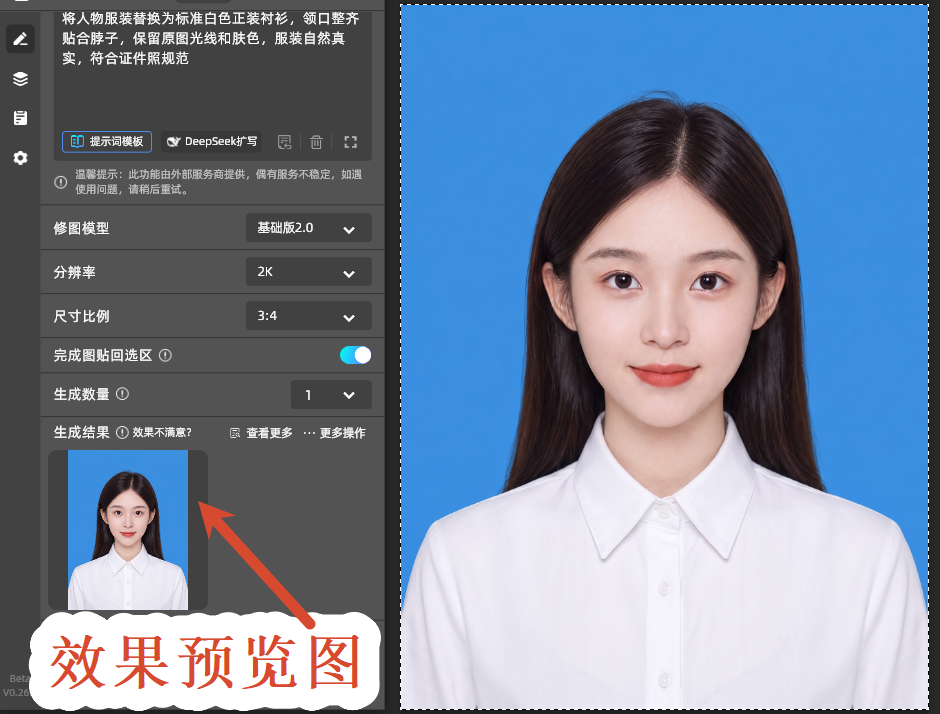The height and width of the screenshot is (714, 940).
Task: Toggle the 完成图贴回选区 switch off
Action: 355,355
